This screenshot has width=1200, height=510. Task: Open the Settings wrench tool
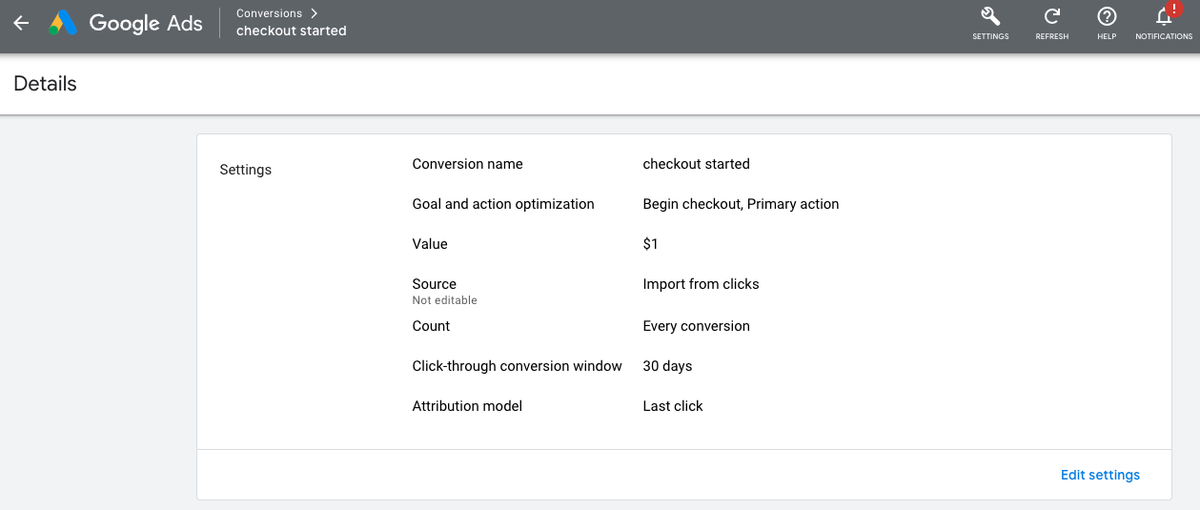[990, 16]
